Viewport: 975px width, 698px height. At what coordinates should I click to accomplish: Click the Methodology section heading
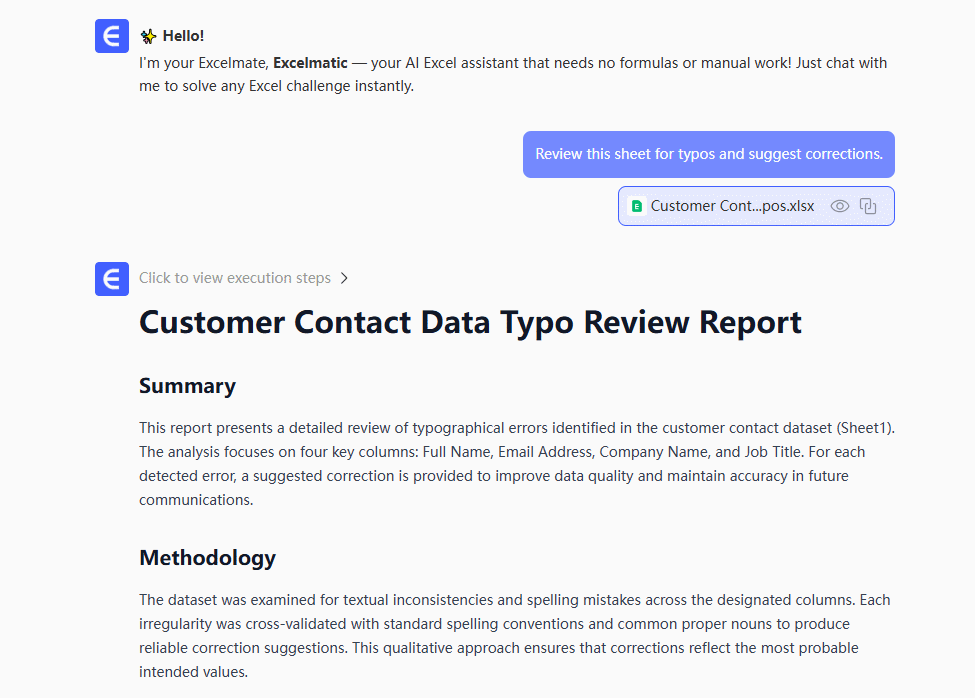click(207, 557)
